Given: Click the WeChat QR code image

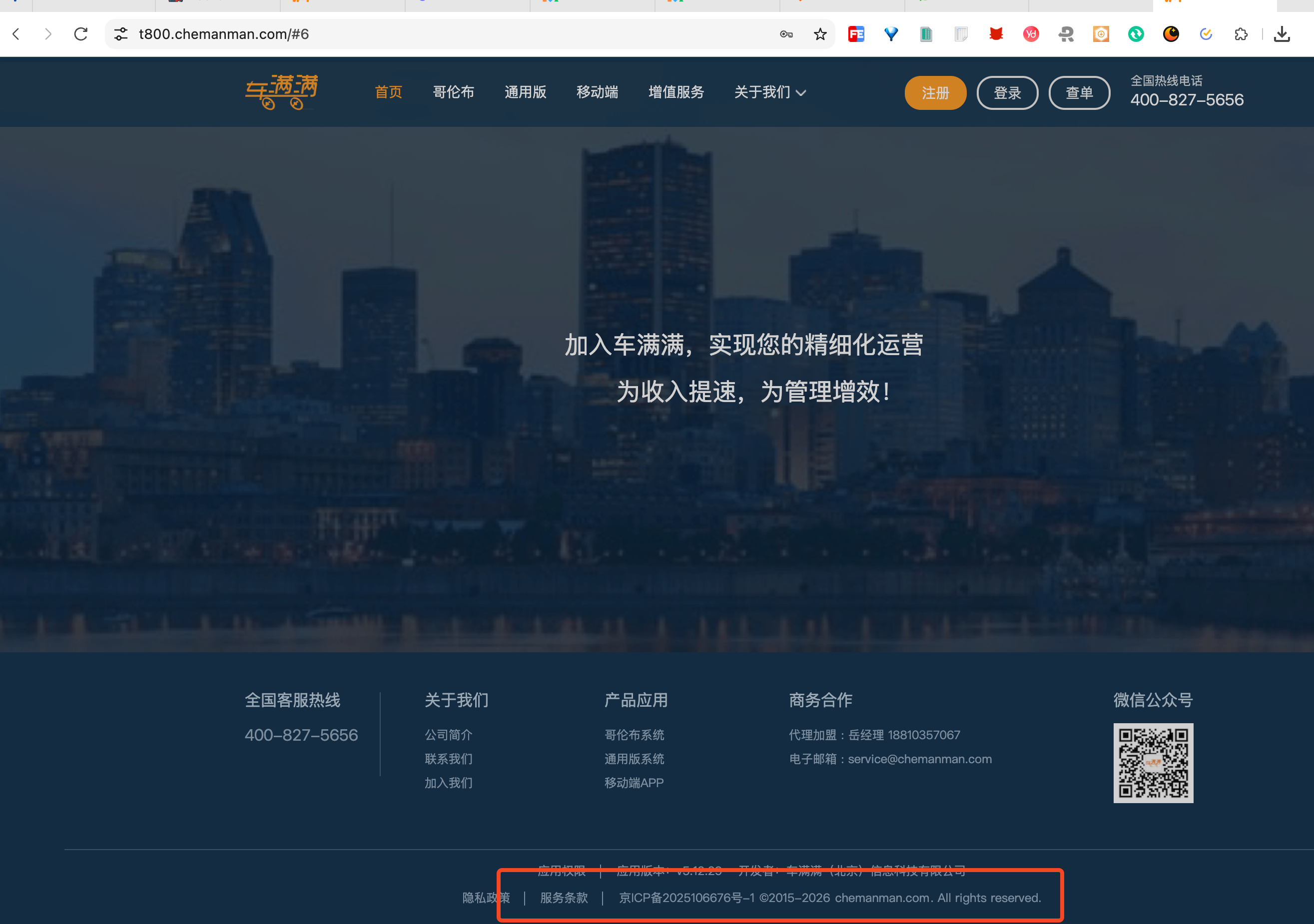Looking at the screenshot, I should click(1153, 763).
